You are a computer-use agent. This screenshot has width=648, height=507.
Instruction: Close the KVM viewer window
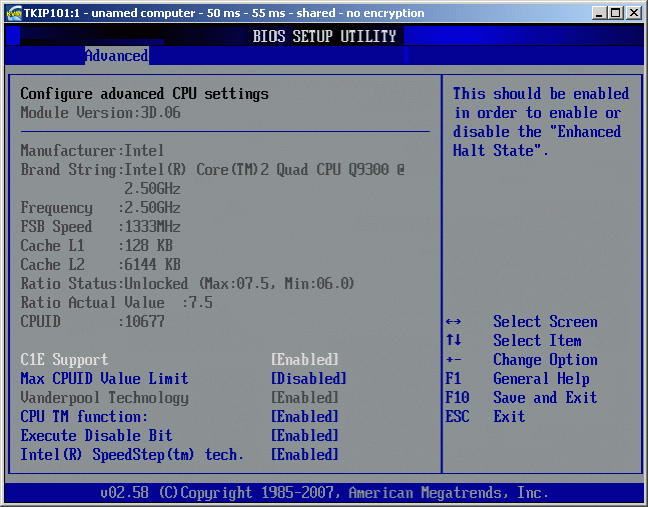pos(634,13)
